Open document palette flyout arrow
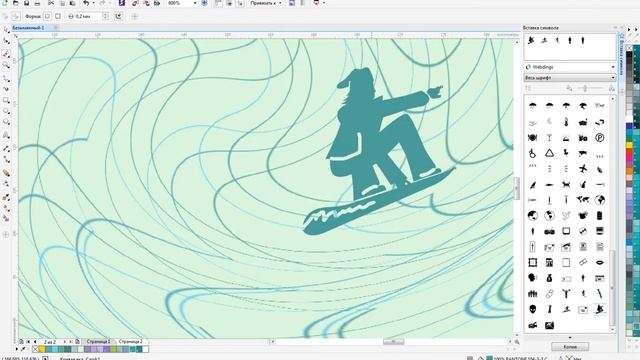 17,349
